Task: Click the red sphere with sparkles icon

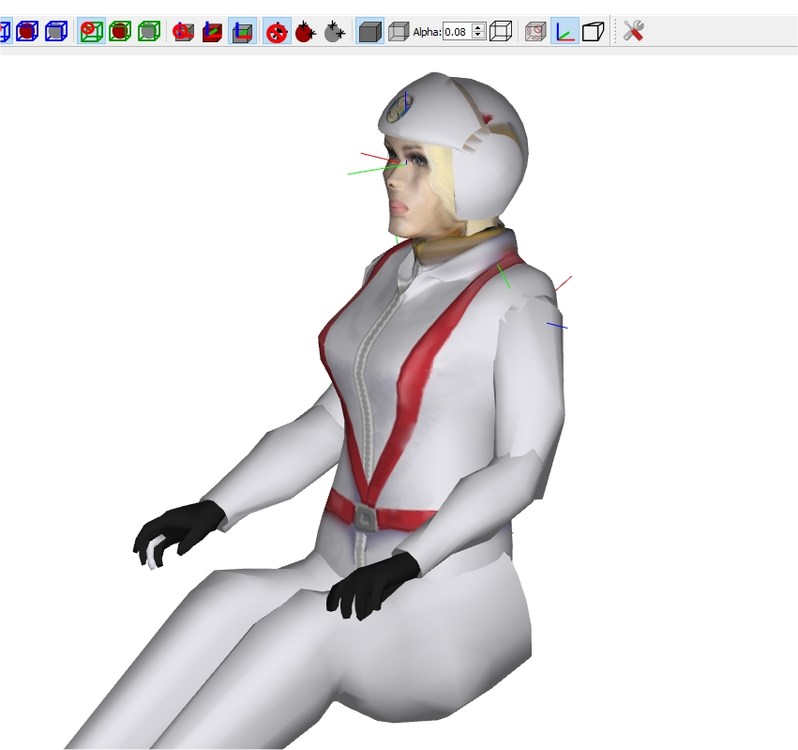Action: 305,32
